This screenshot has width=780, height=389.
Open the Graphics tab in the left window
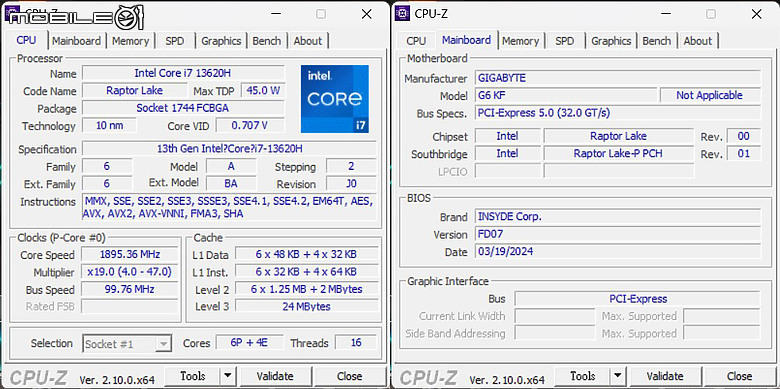click(x=221, y=41)
